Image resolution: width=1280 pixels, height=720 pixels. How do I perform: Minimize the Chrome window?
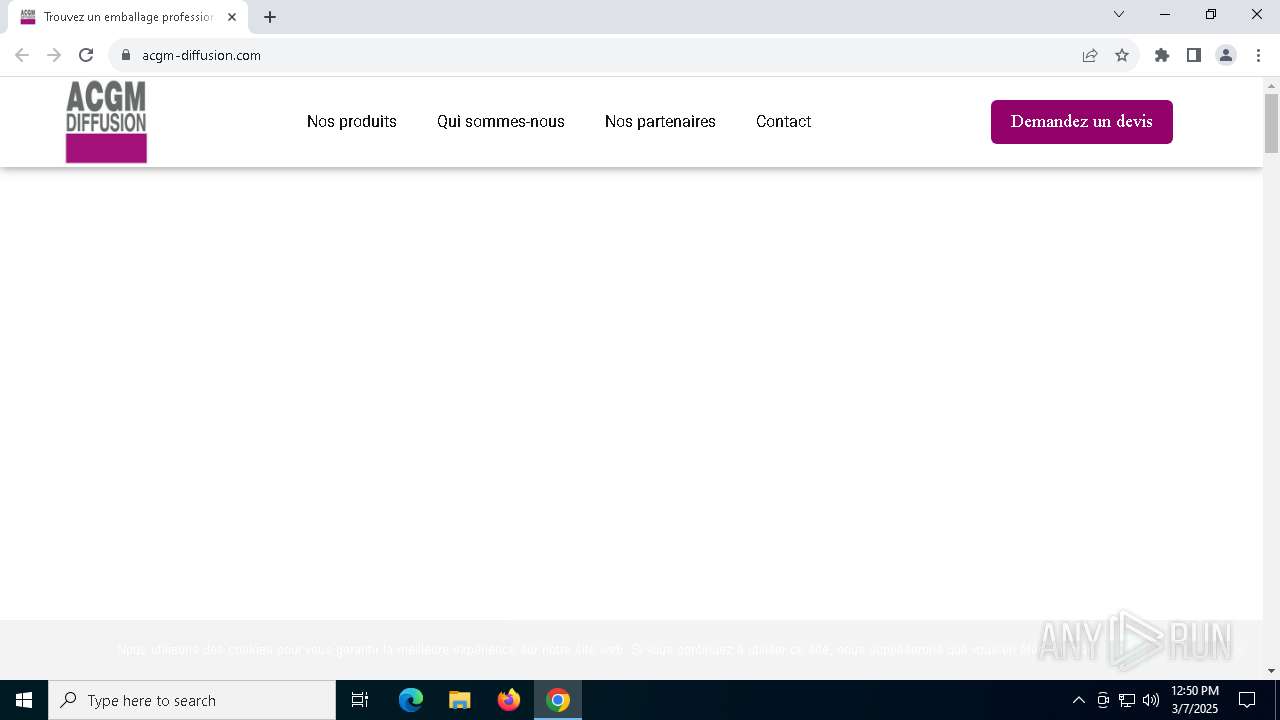tap(1165, 14)
